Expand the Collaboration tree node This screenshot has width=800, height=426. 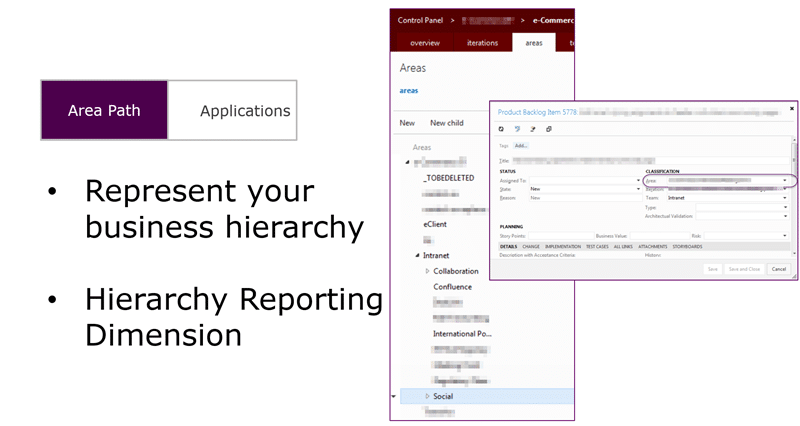point(428,271)
